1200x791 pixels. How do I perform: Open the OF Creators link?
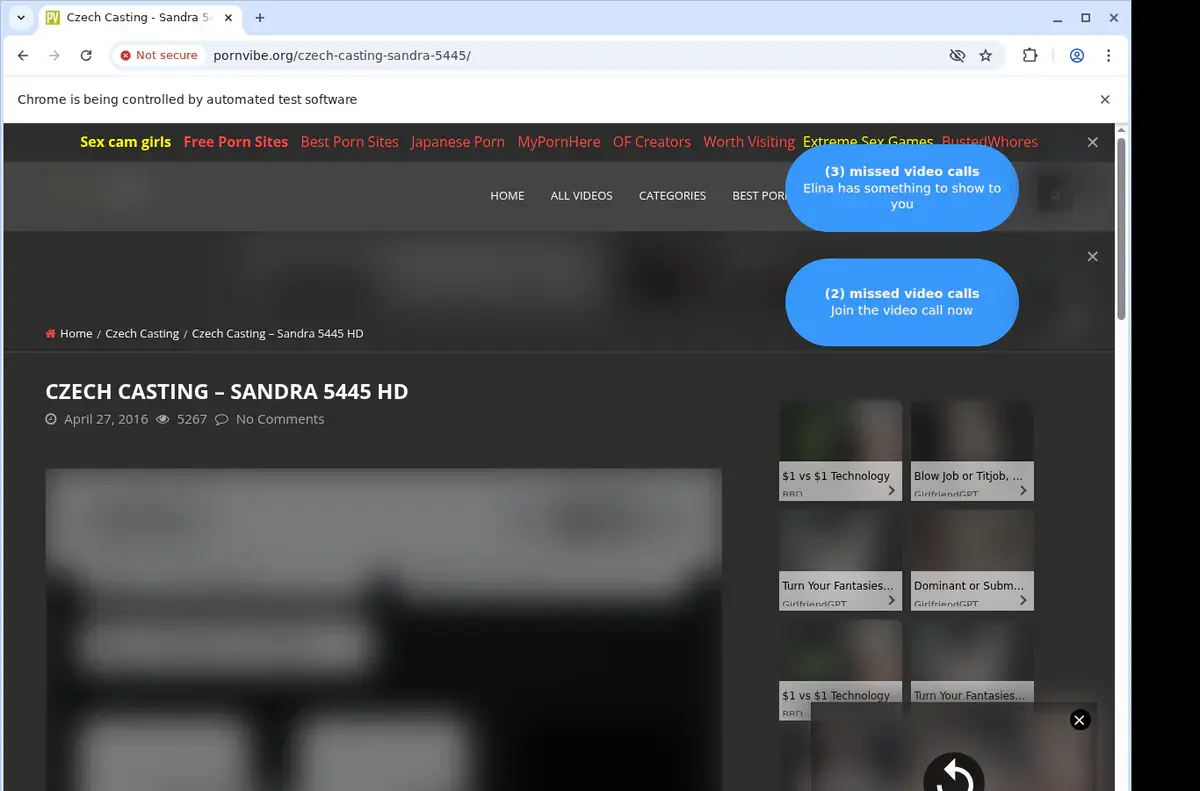coord(652,142)
